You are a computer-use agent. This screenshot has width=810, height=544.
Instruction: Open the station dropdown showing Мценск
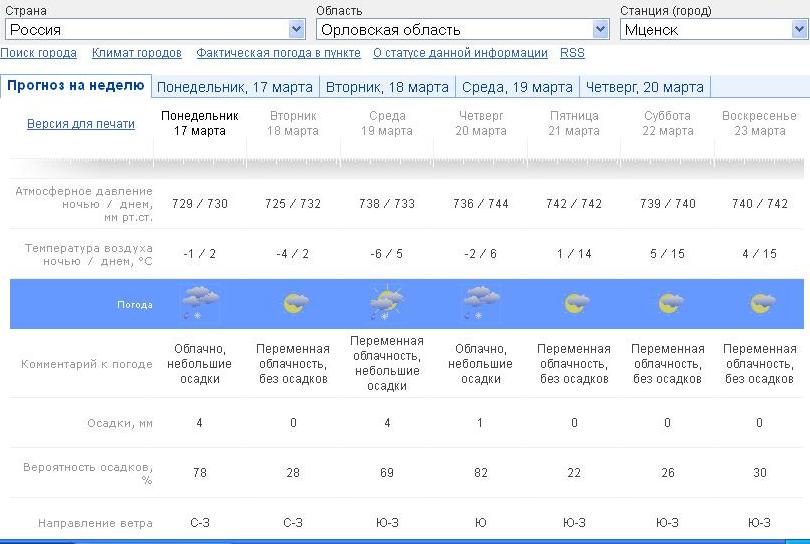[712, 30]
